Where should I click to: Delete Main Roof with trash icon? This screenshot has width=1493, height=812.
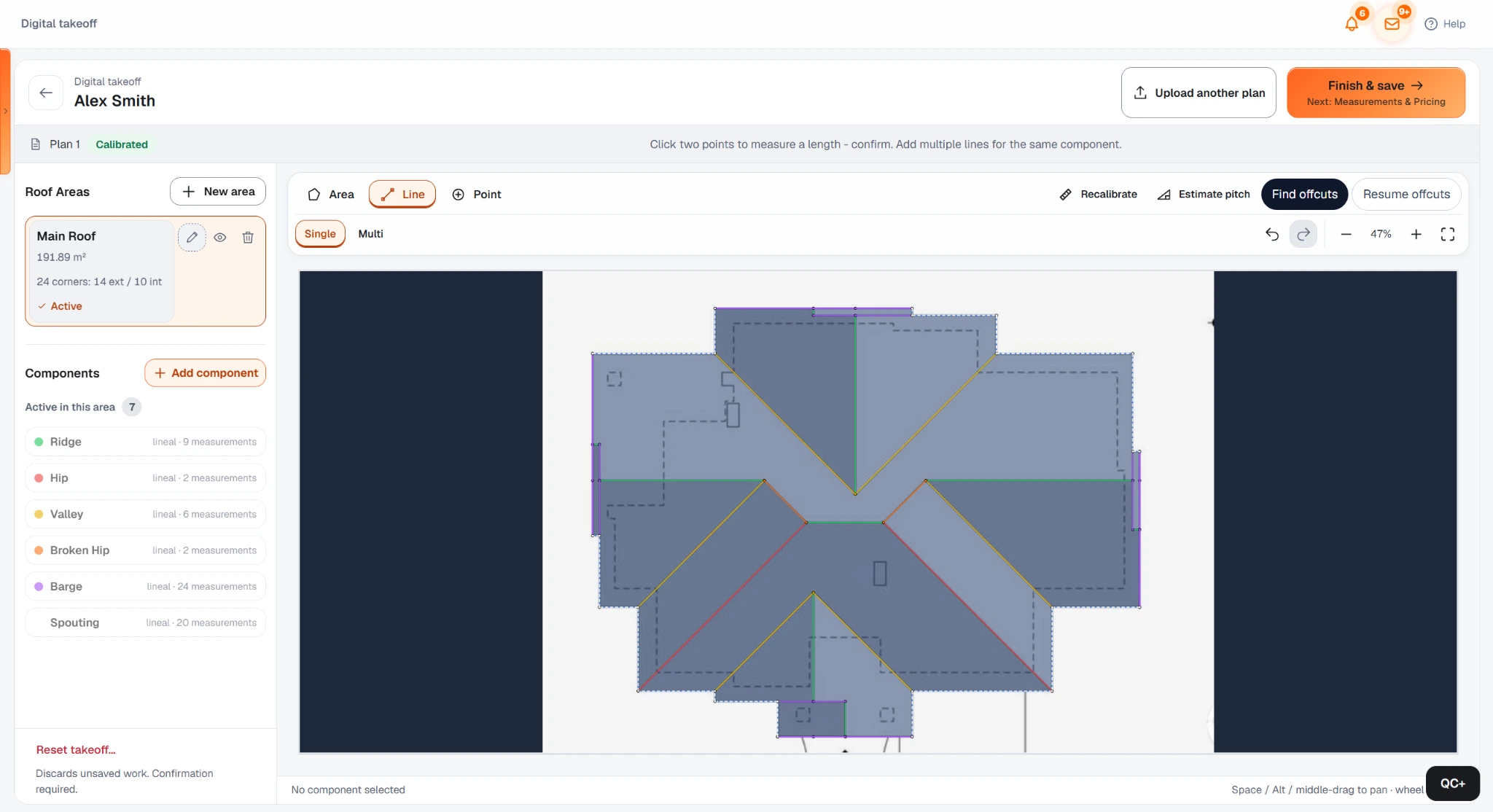248,237
